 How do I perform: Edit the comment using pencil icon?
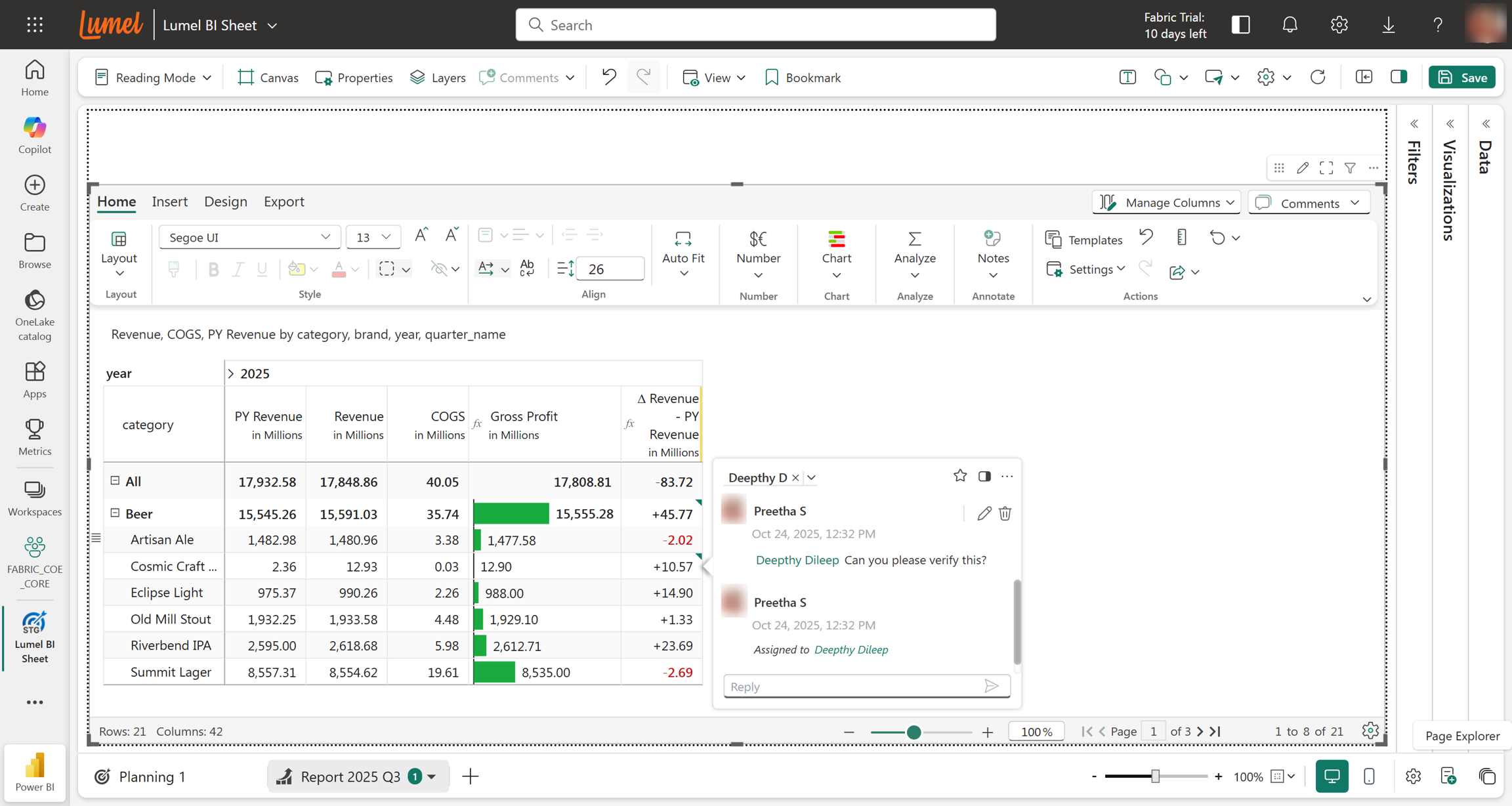tap(984, 513)
